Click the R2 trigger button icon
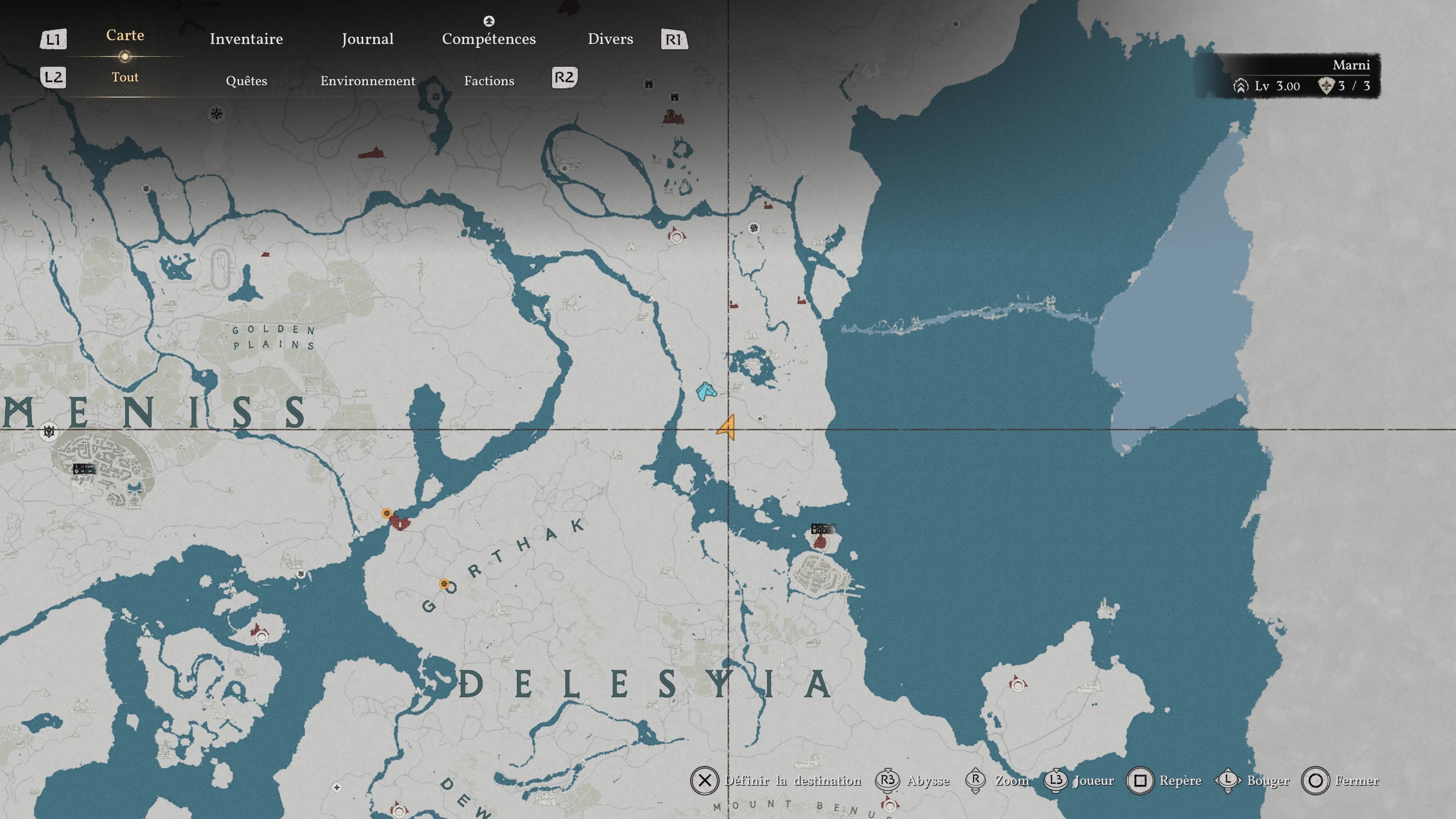Viewport: 1456px width, 819px height. pyautogui.click(x=564, y=77)
